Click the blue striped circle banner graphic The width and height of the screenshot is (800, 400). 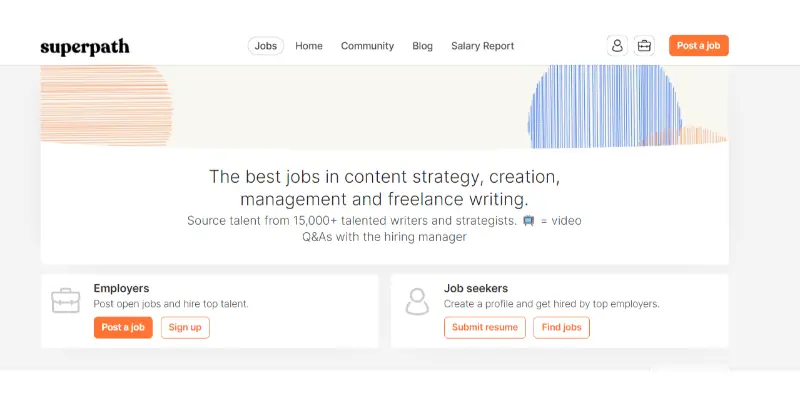coord(605,107)
